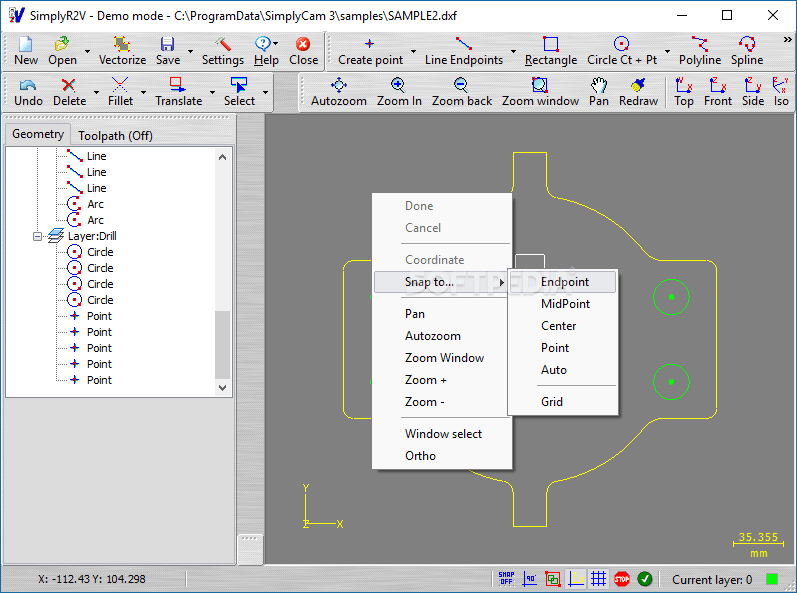The height and width of the screenshot is (593, 797).
Task: Click the Autozoom icon in toolbar
Action: [338, 91]
